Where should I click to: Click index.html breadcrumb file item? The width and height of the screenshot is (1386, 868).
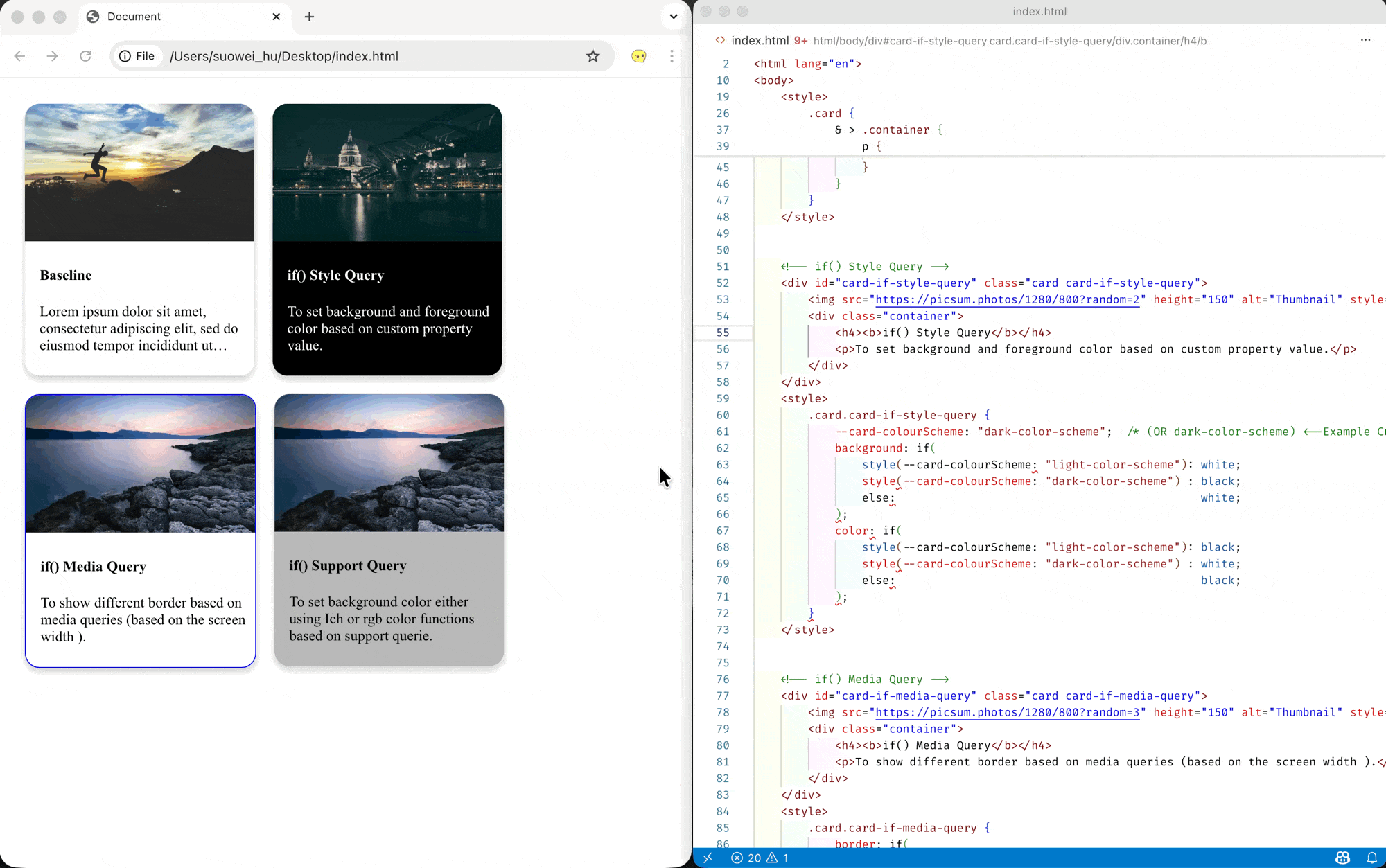point(760,40)
